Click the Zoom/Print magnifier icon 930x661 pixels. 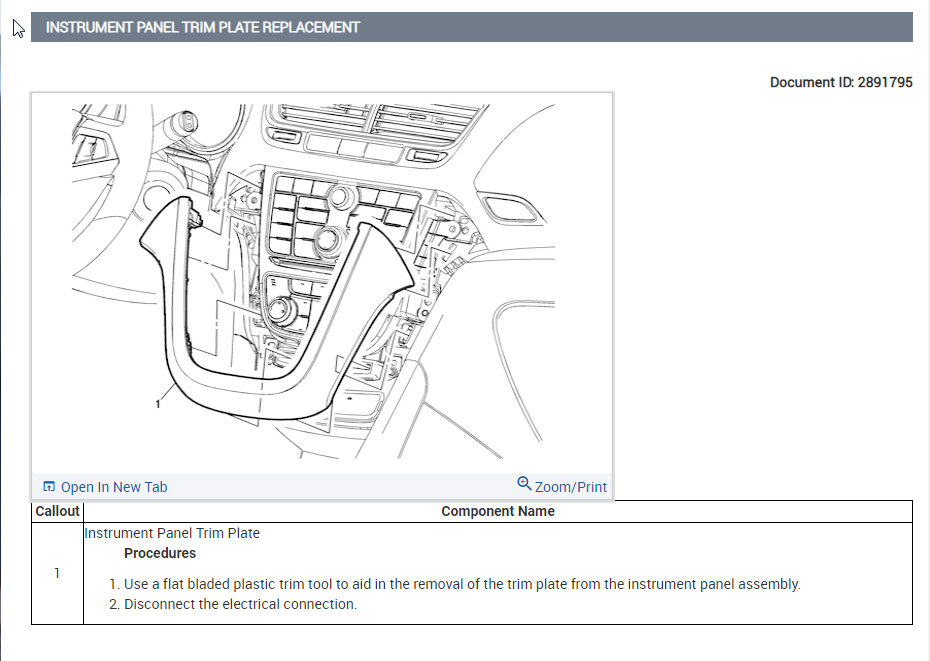(x=524, y=484)
